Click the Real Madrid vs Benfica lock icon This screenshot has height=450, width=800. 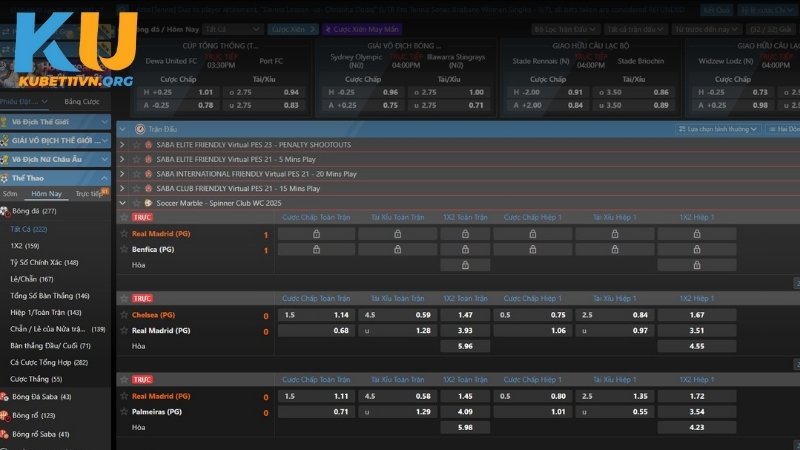[x=316, y=234]
